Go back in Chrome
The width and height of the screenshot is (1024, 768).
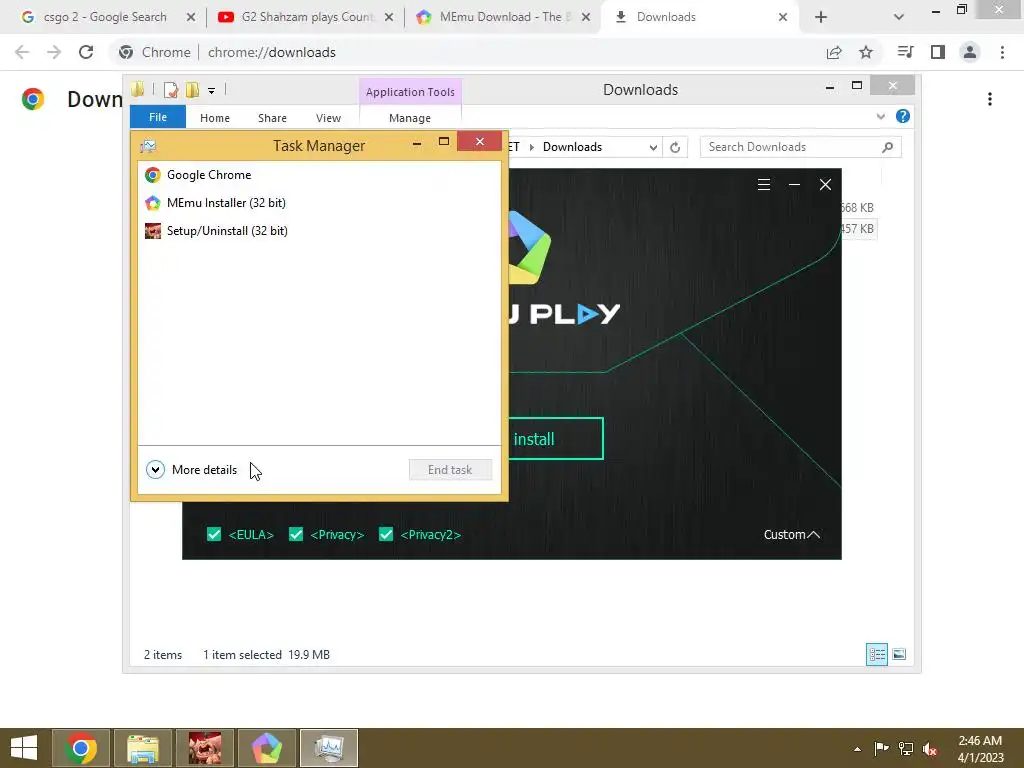coord(22,52)
